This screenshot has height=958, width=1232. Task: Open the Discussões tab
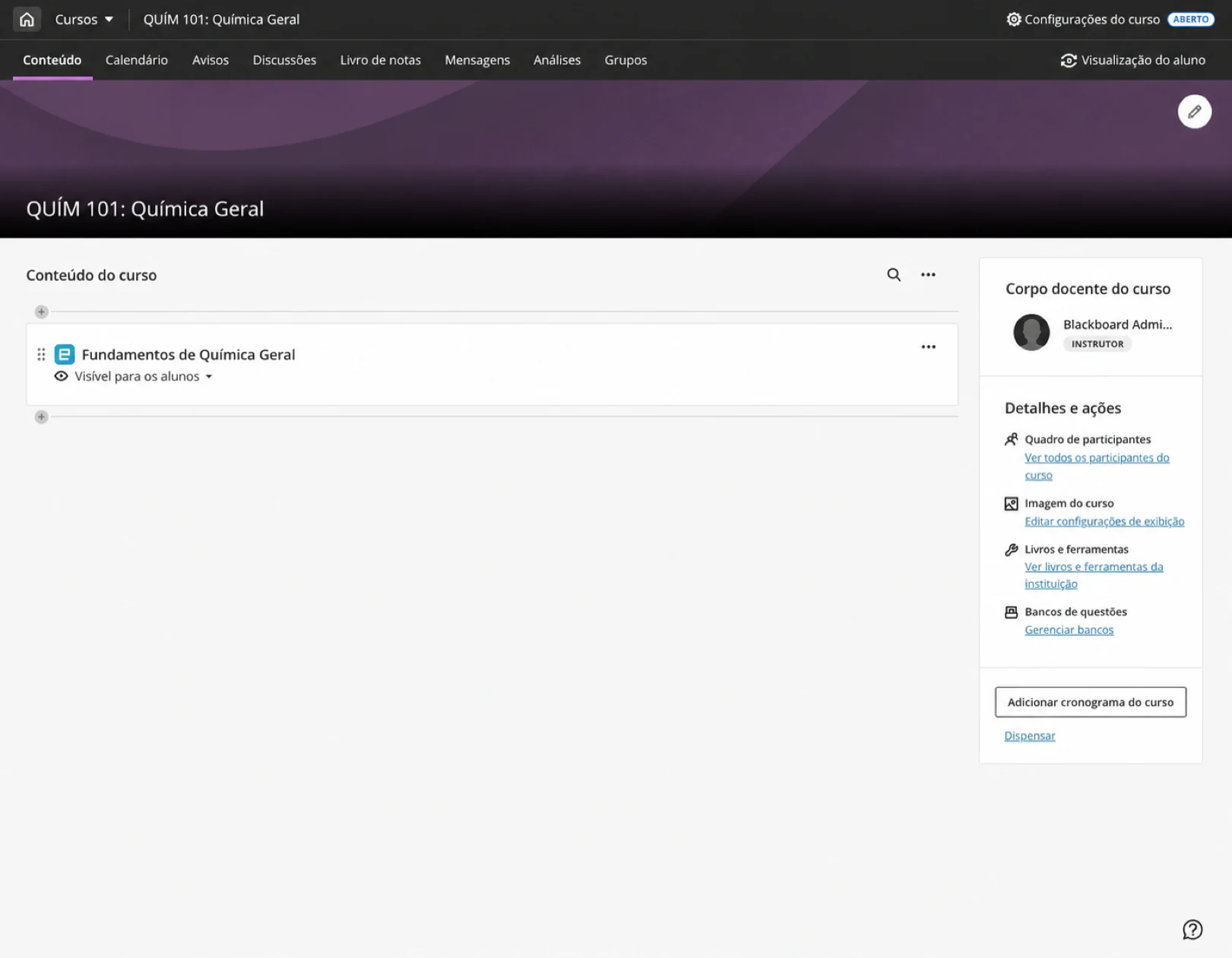point(284,60)
